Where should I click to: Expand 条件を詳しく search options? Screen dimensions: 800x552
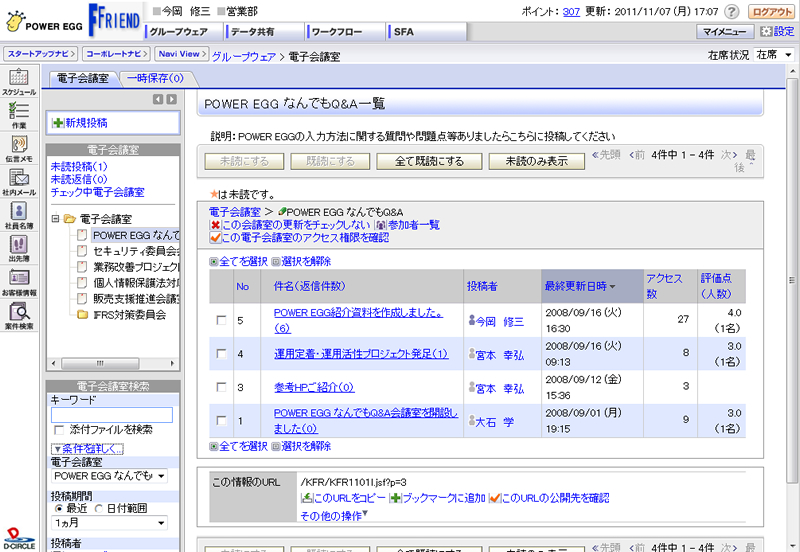87,449
